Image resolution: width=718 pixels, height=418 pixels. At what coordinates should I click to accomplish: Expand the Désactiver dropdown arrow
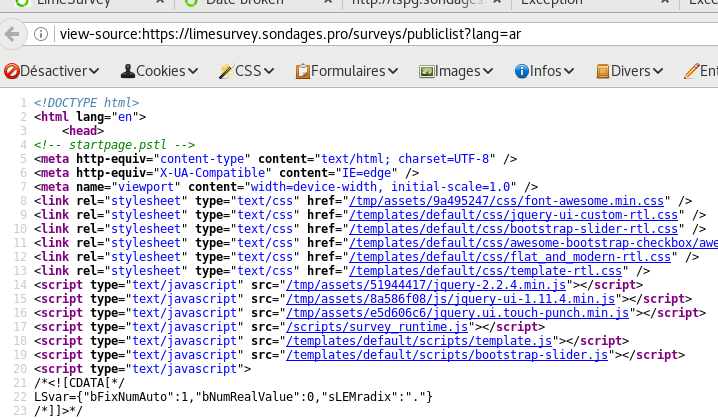click(93, 71)
